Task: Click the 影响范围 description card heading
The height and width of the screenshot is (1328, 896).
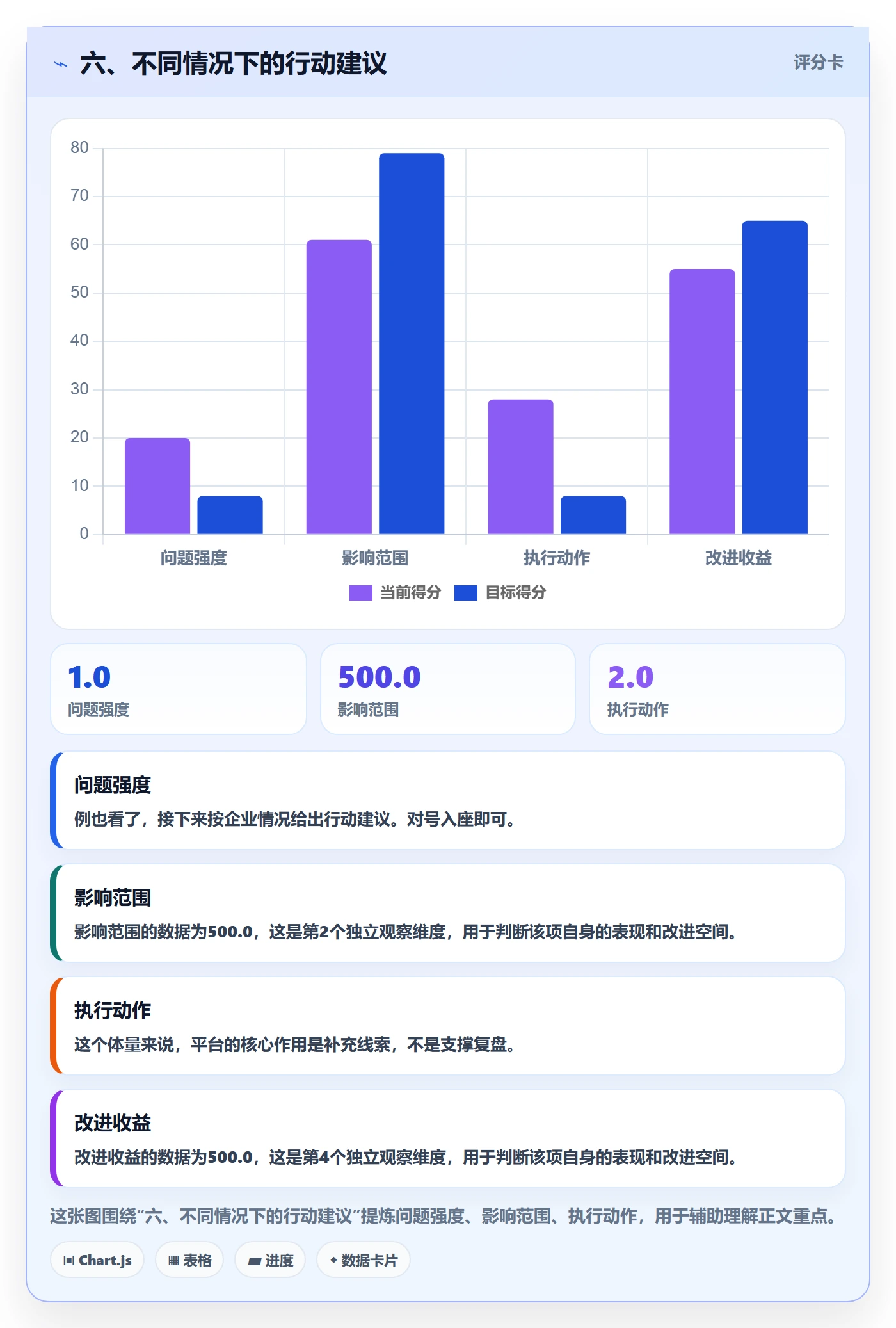Action: click(x=113, y=898)
